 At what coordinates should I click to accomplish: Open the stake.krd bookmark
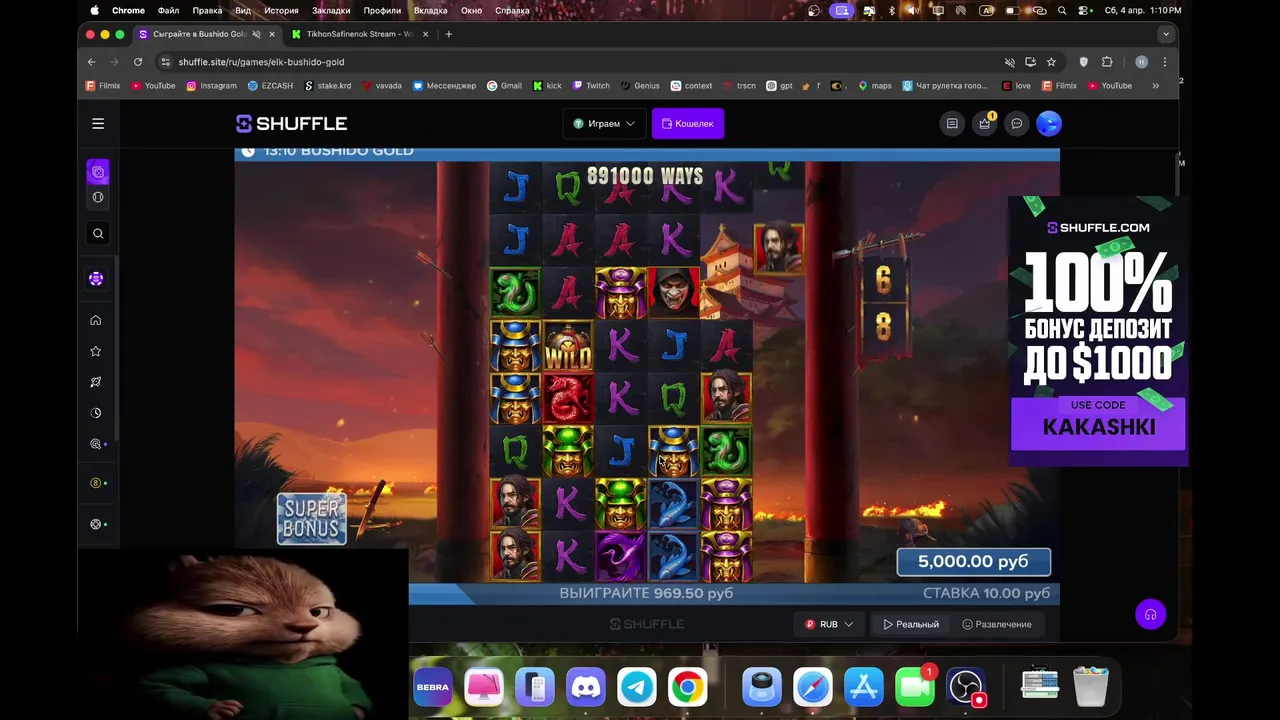[x=328, y=86]
